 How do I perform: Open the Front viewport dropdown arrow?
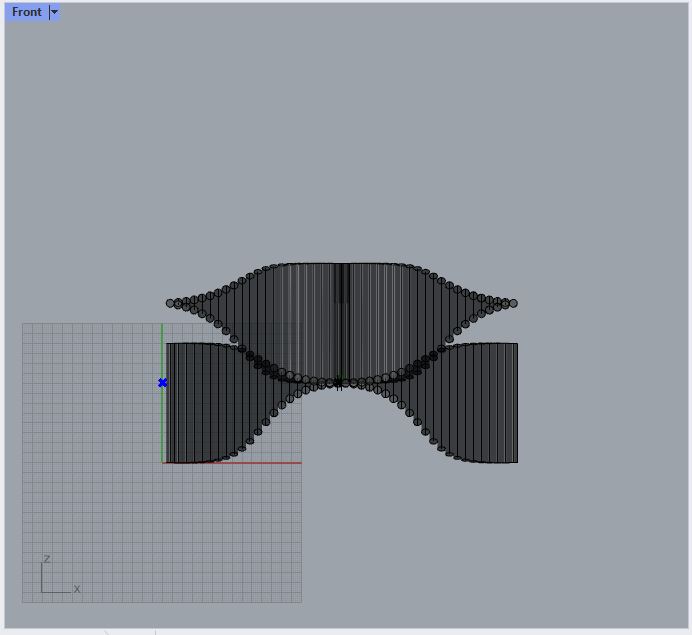coord(54,12)
